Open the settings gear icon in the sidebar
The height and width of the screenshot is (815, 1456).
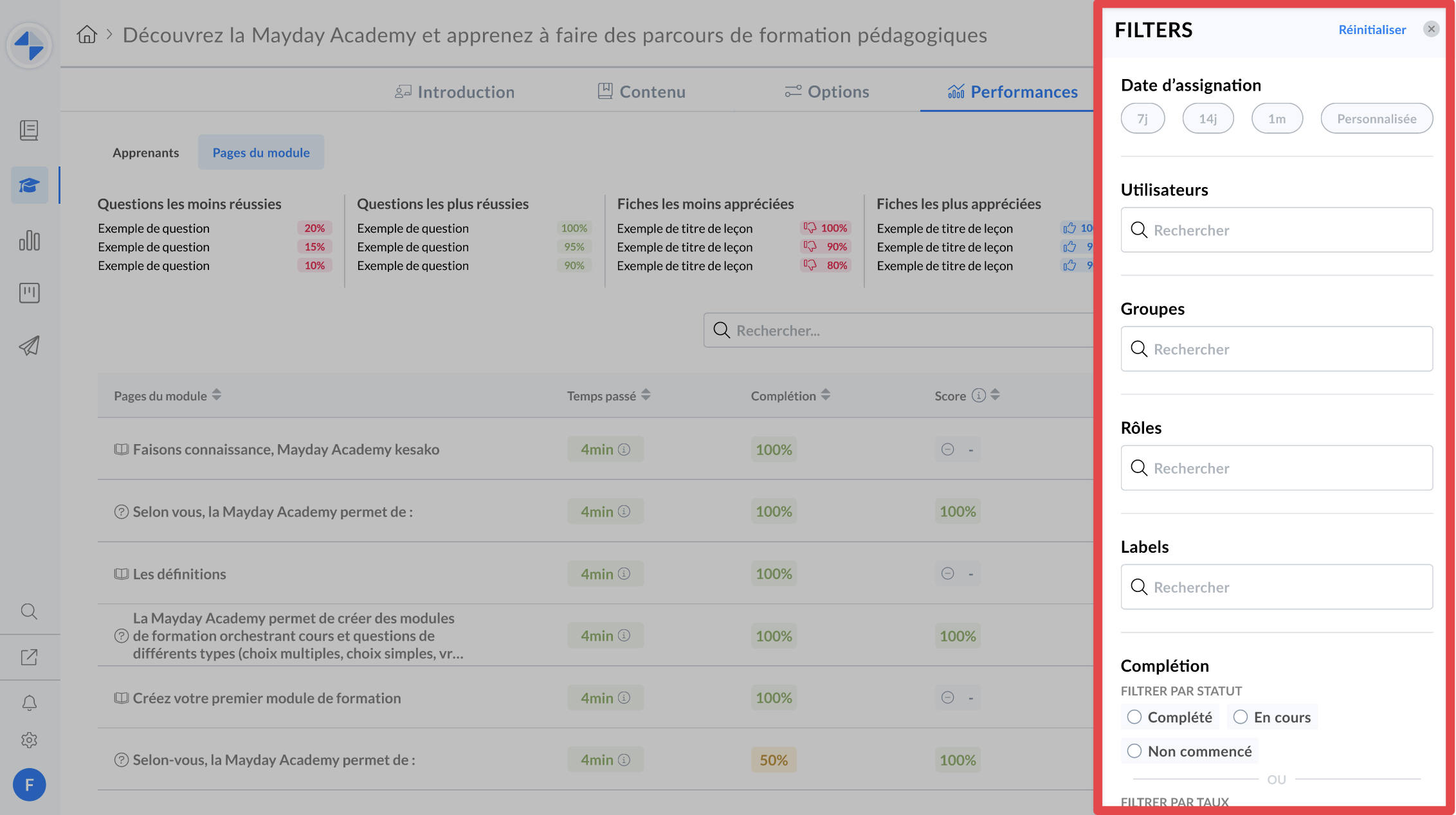pos(29,740)
